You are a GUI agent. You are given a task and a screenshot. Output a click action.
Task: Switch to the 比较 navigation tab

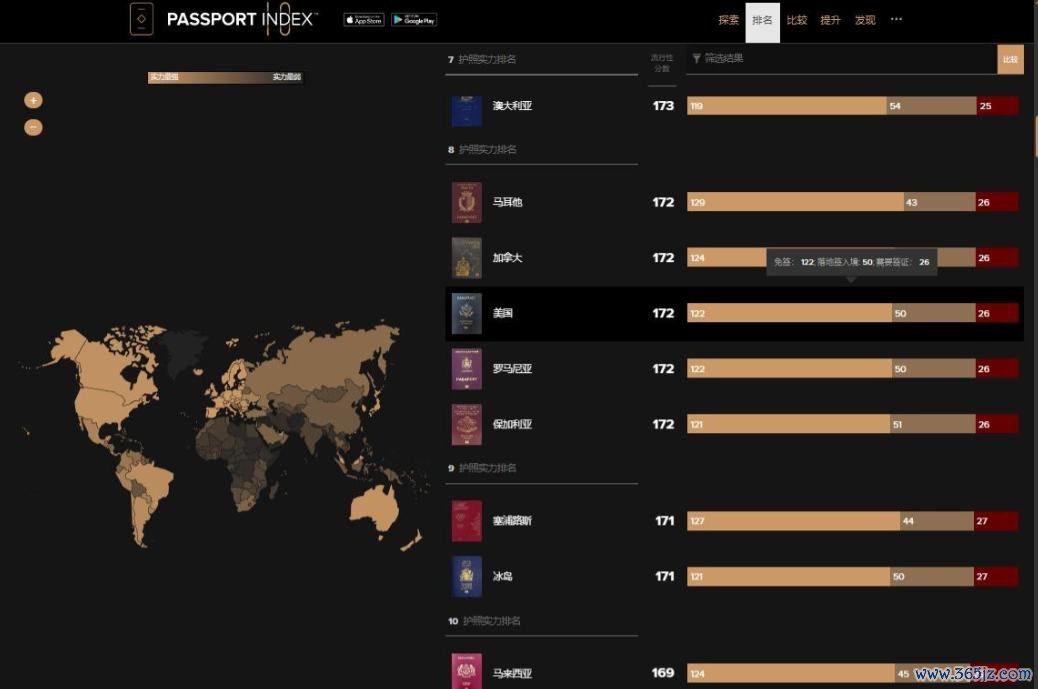[797, 20]
